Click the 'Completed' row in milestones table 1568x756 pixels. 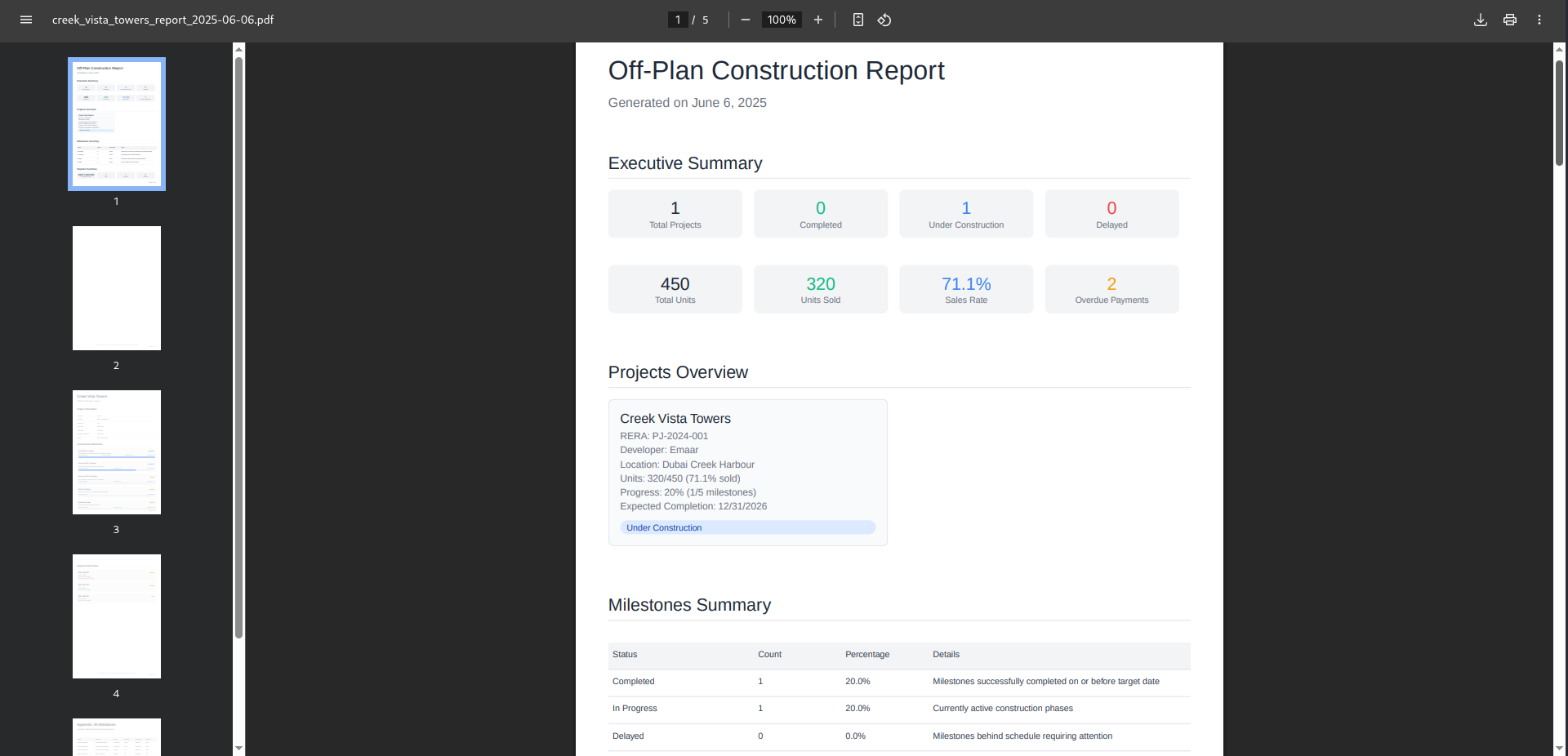click(x=899, y=682)
